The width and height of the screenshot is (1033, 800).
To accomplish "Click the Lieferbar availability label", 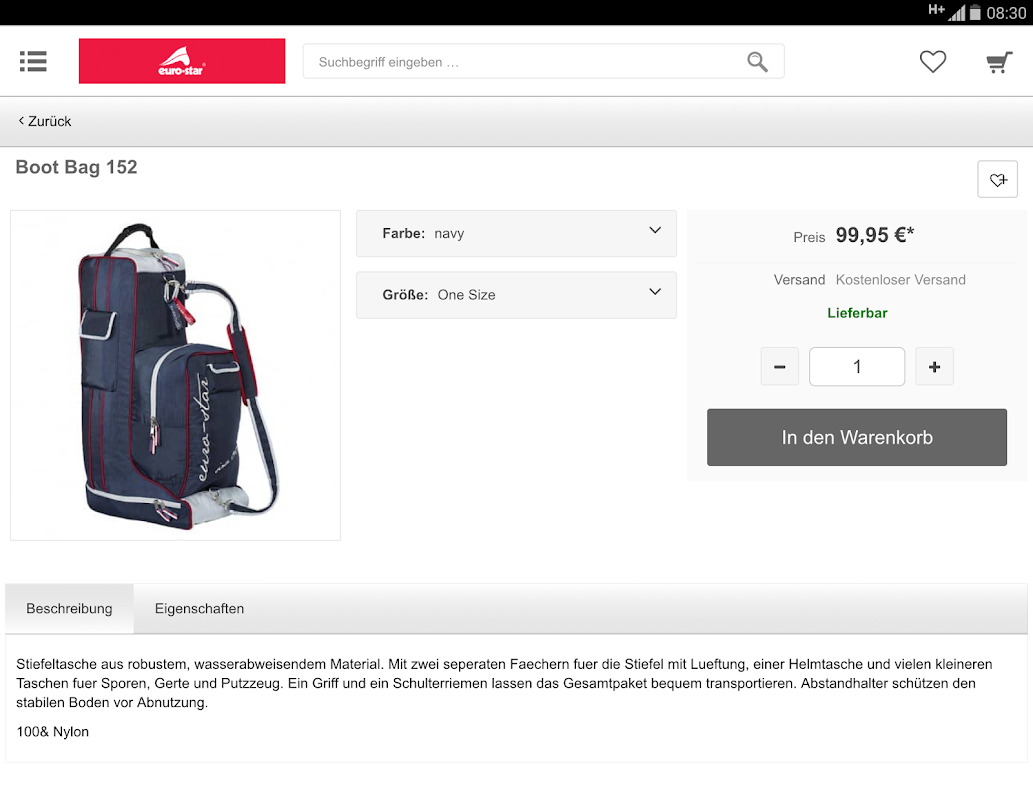I will click(856, 313).
